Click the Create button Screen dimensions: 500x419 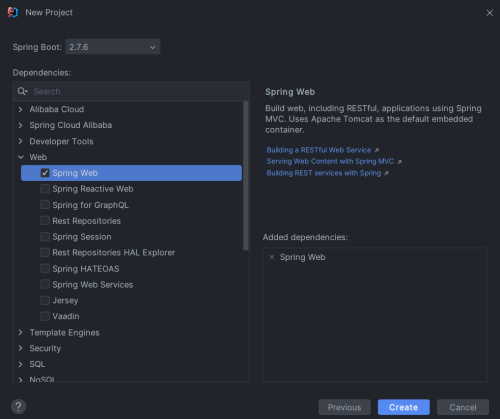[404, 407]
